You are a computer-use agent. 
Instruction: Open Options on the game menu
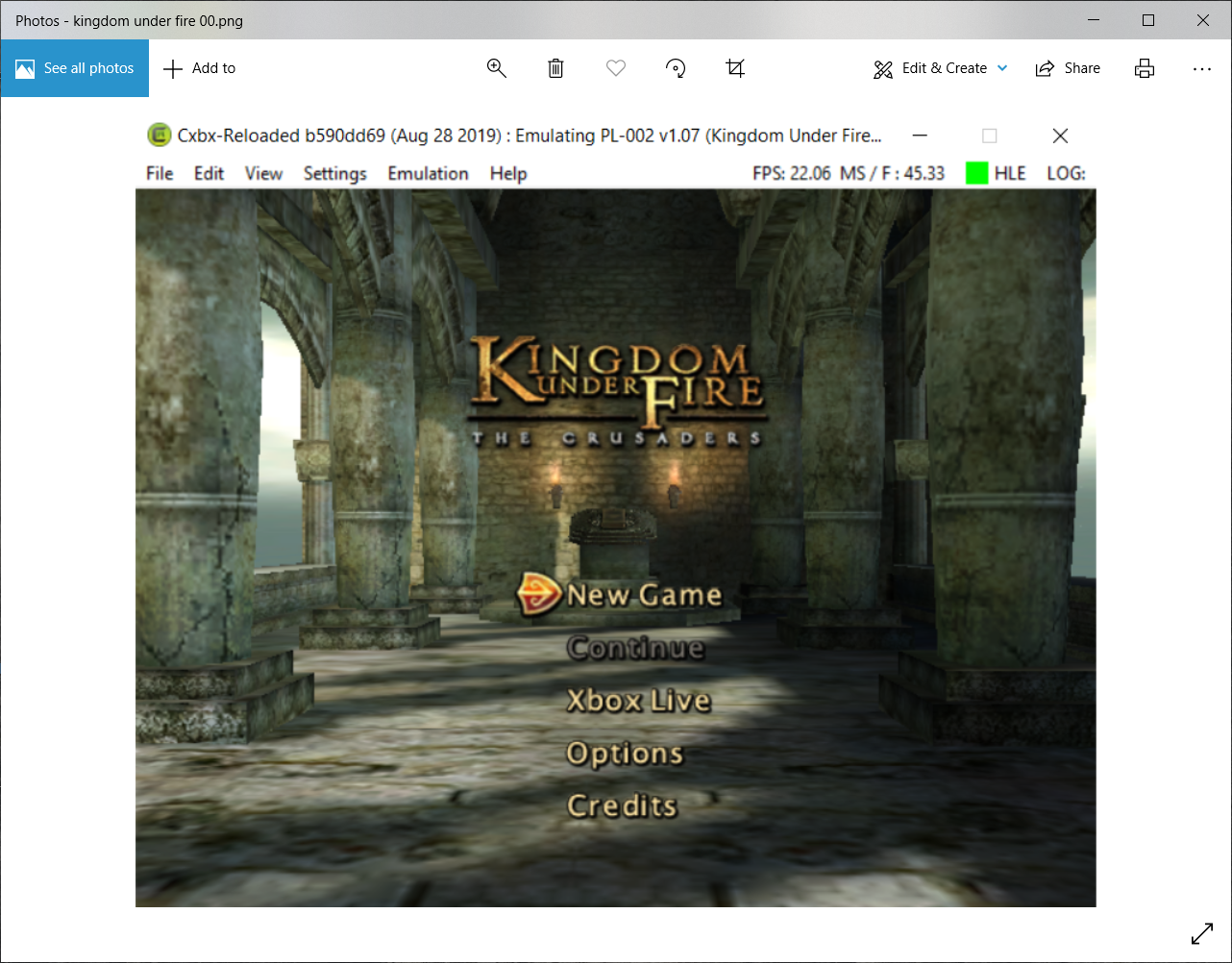(x=625, y=753)
